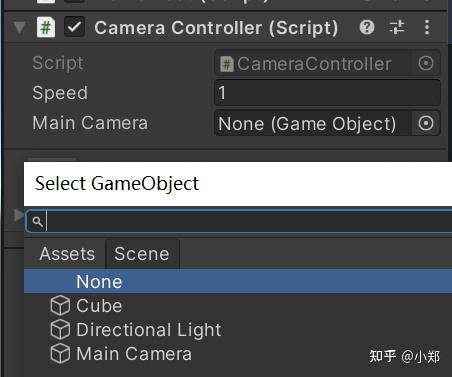The image size is (452, 377).
Task: Disable the Camera Controller component checkbox
Action: tap(74, 27)
